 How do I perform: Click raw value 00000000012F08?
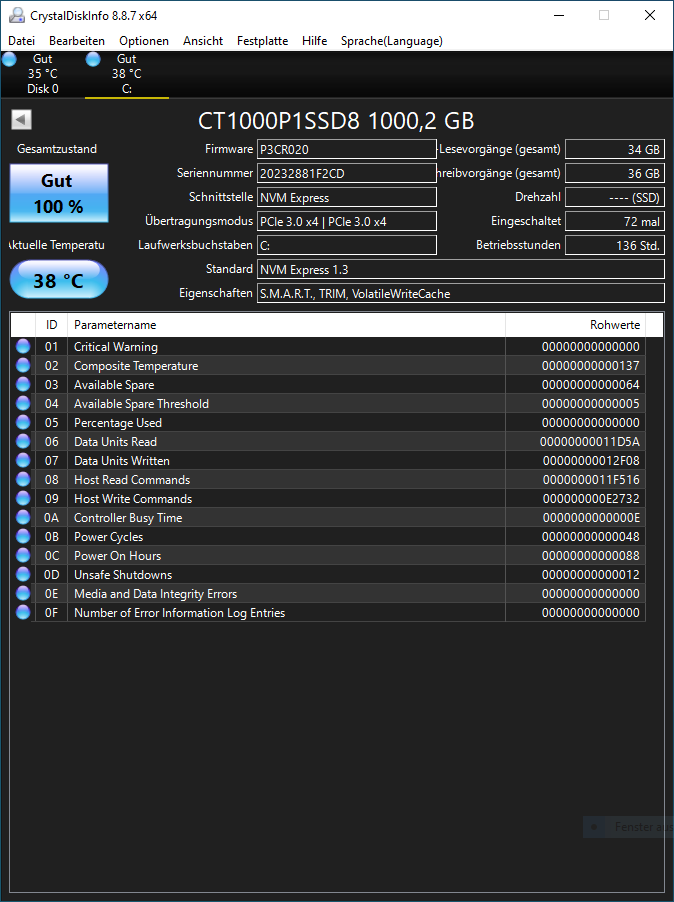(591, 461)
